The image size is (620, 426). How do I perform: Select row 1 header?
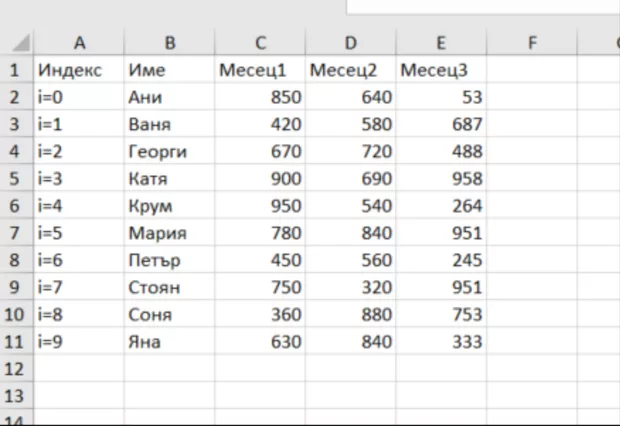point(15,70)
